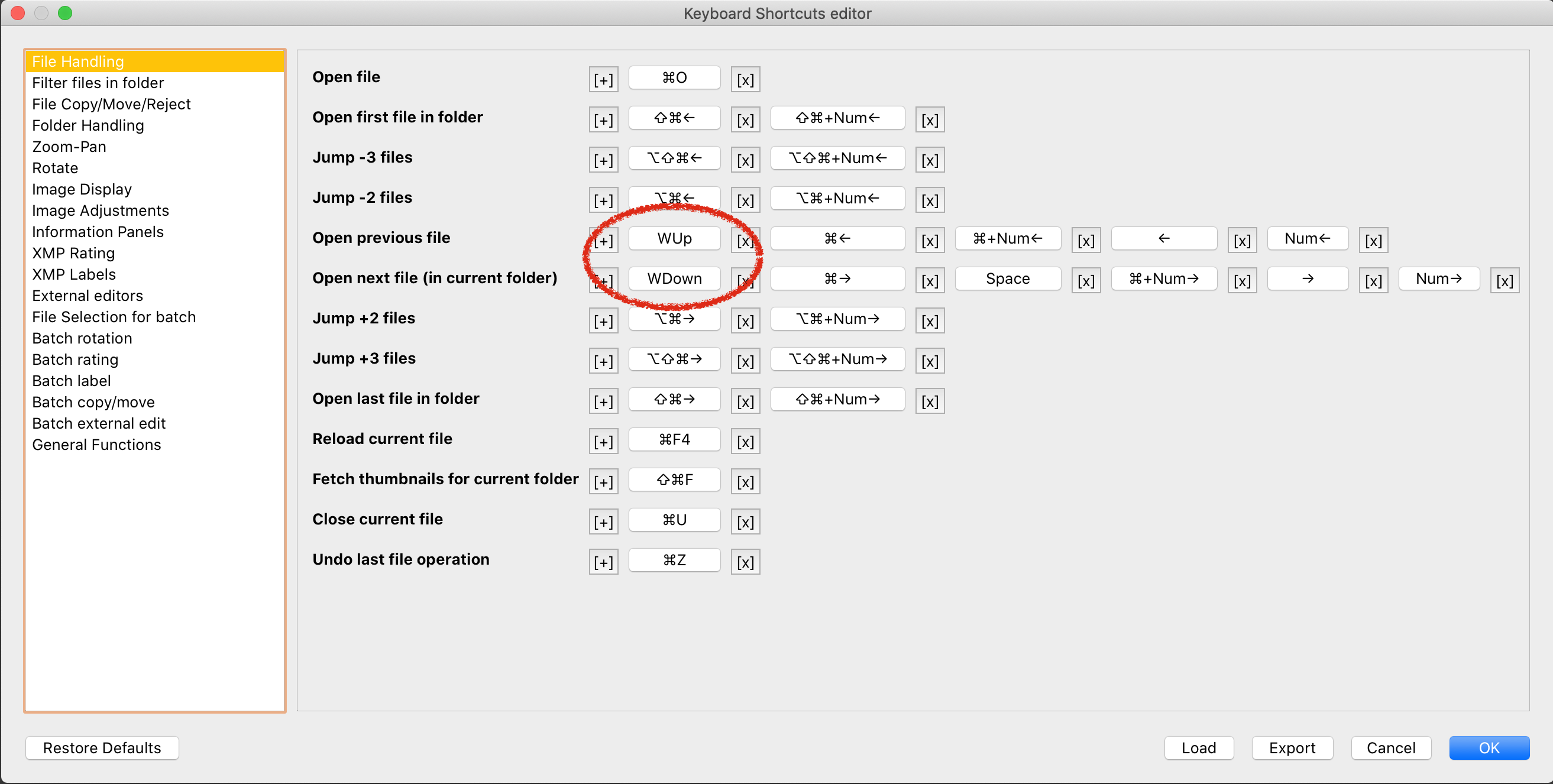Open the XMP Rating category
Image resolution: width=1553 pixels, height=784 pixels.
(x=73, y=253)
